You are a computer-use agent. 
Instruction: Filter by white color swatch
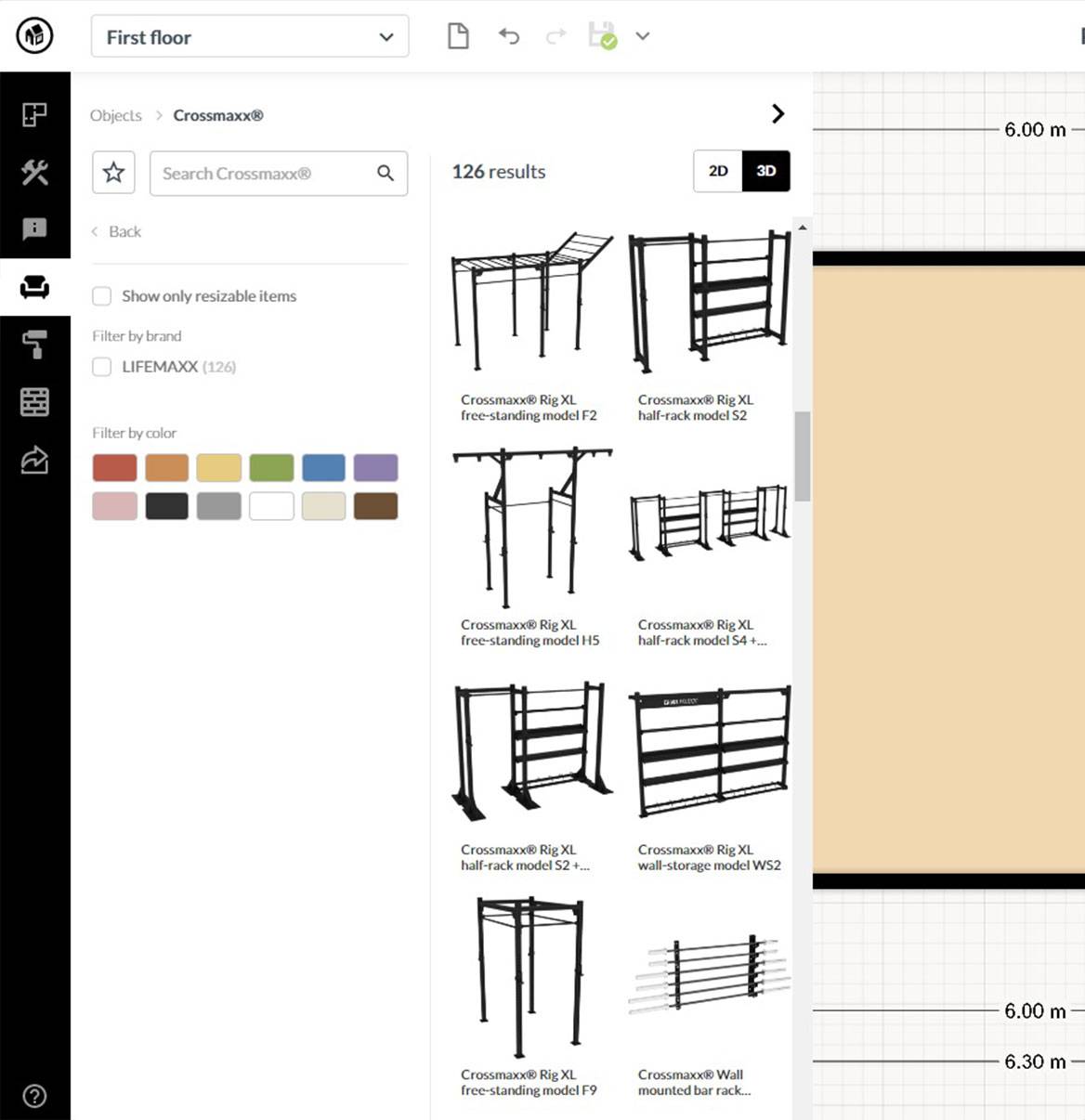[x=271, y=506]
